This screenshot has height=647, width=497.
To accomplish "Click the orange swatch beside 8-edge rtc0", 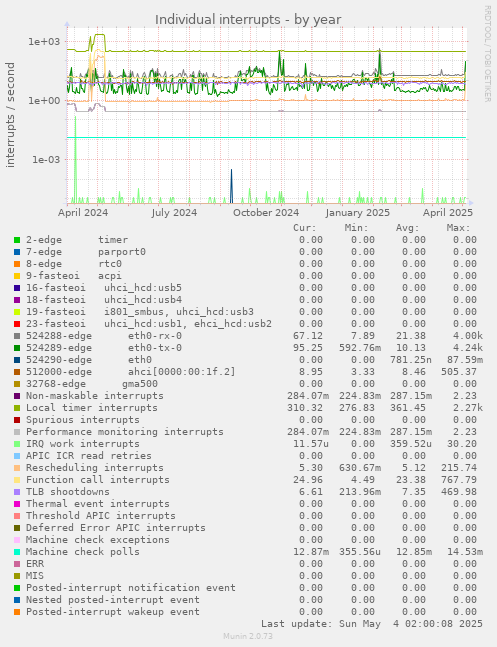I will (x=17, y=264).
